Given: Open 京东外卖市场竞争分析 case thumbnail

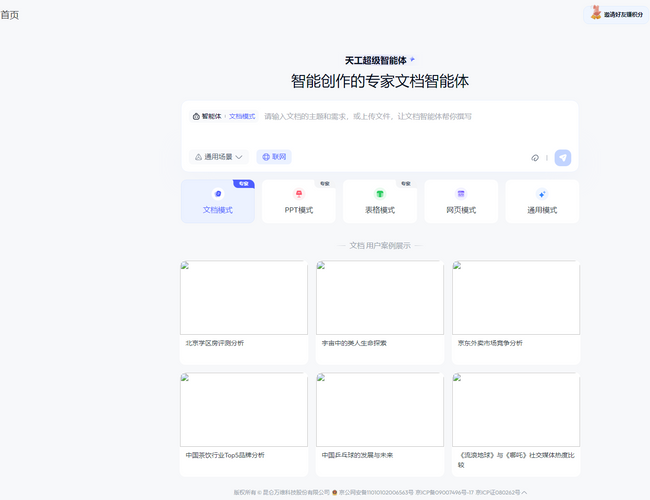Looking at the screenshot, I should 516,297.
